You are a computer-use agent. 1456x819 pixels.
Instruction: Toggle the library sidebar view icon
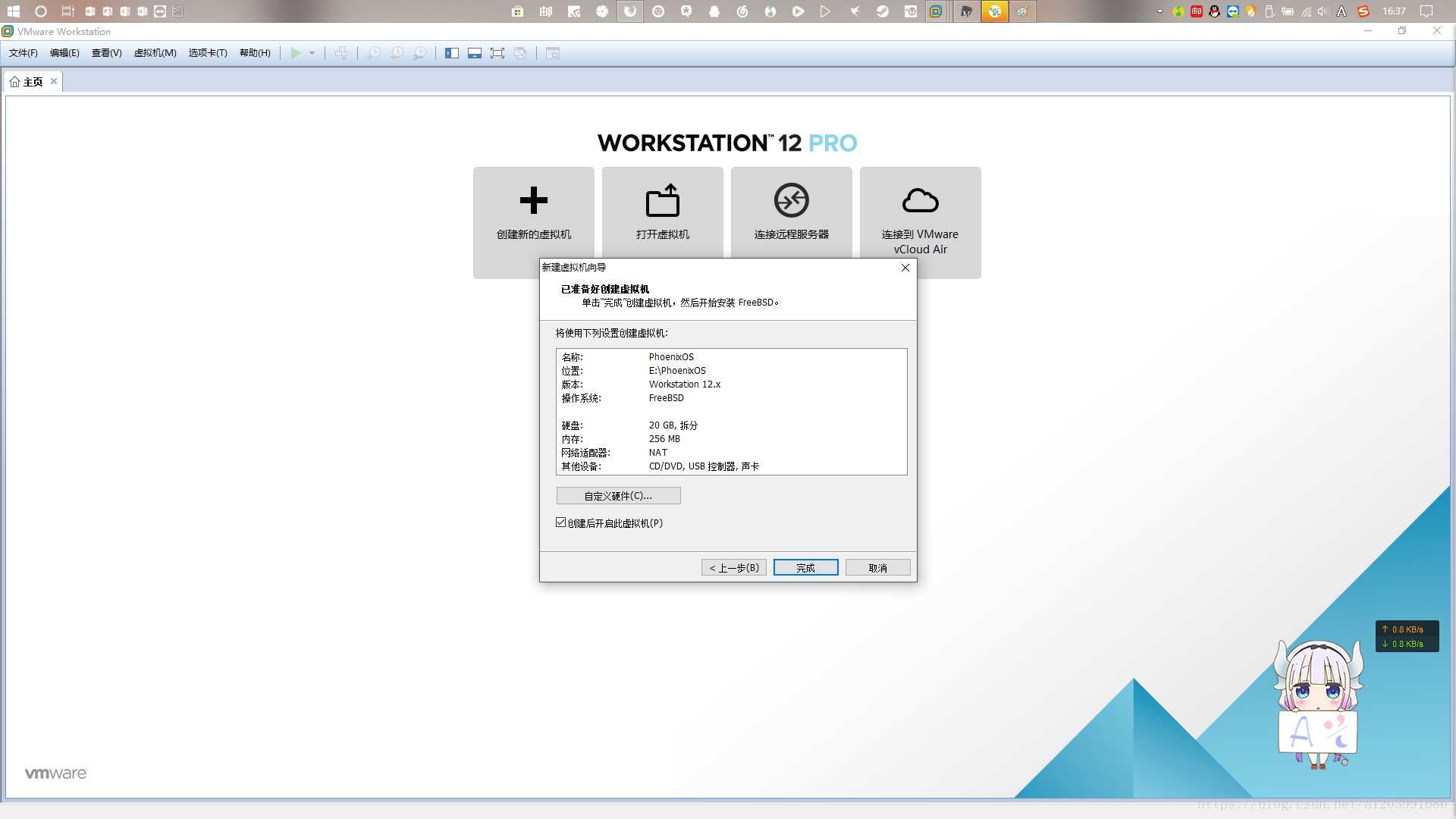click(x=452, y=53)
